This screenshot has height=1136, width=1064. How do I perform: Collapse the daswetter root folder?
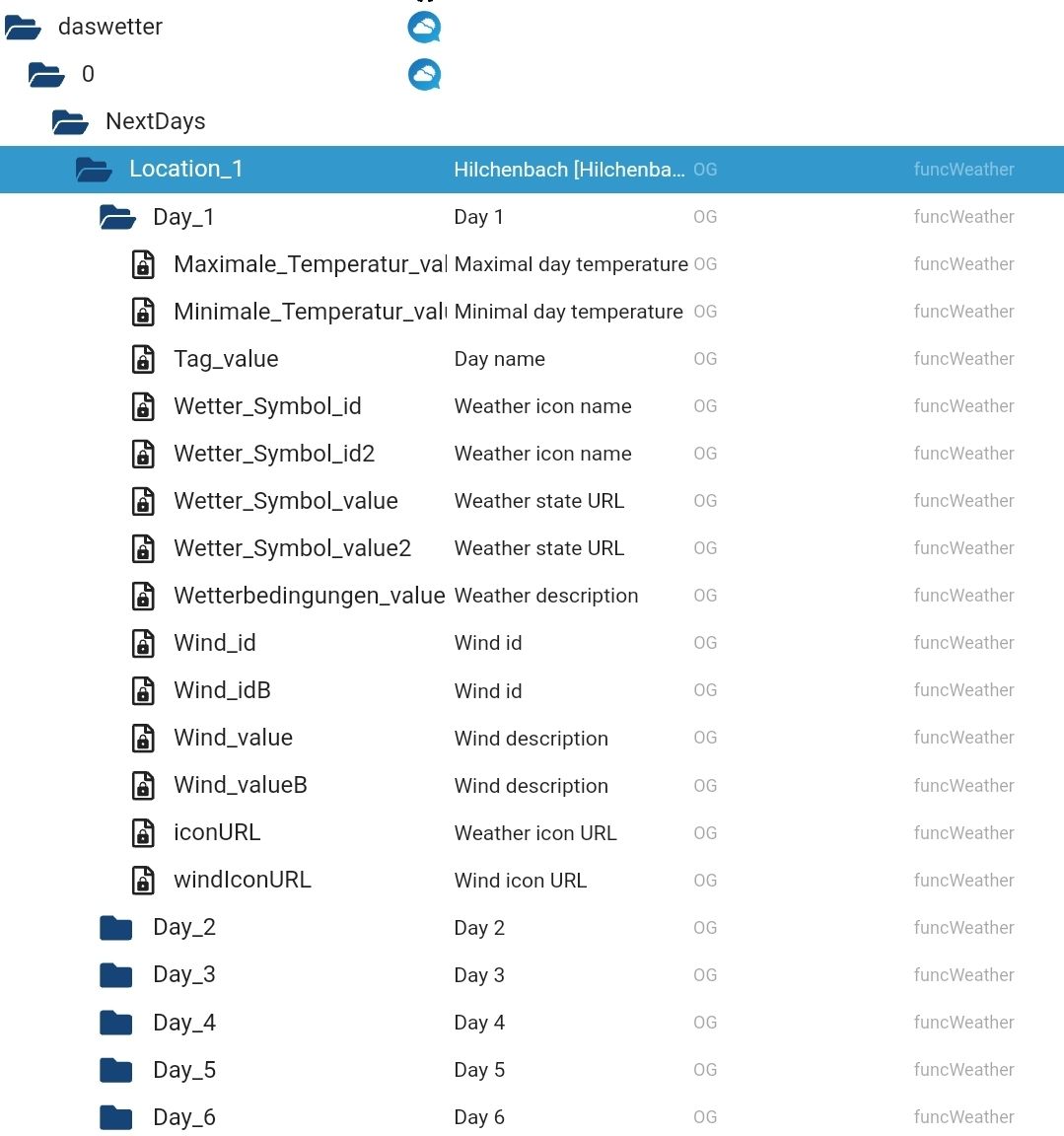(23, 28)
